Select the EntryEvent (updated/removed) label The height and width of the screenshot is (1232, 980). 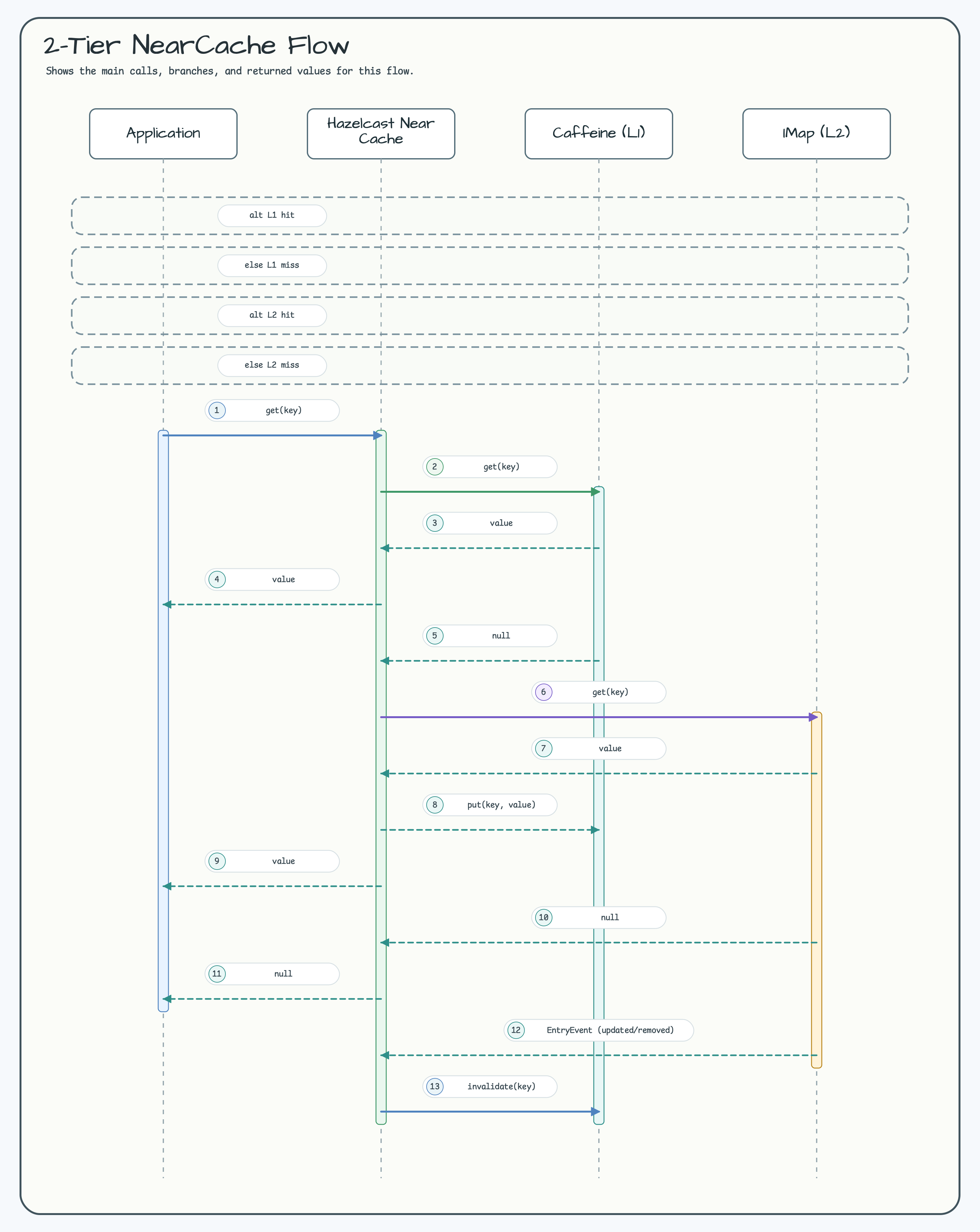point(610,1030)
